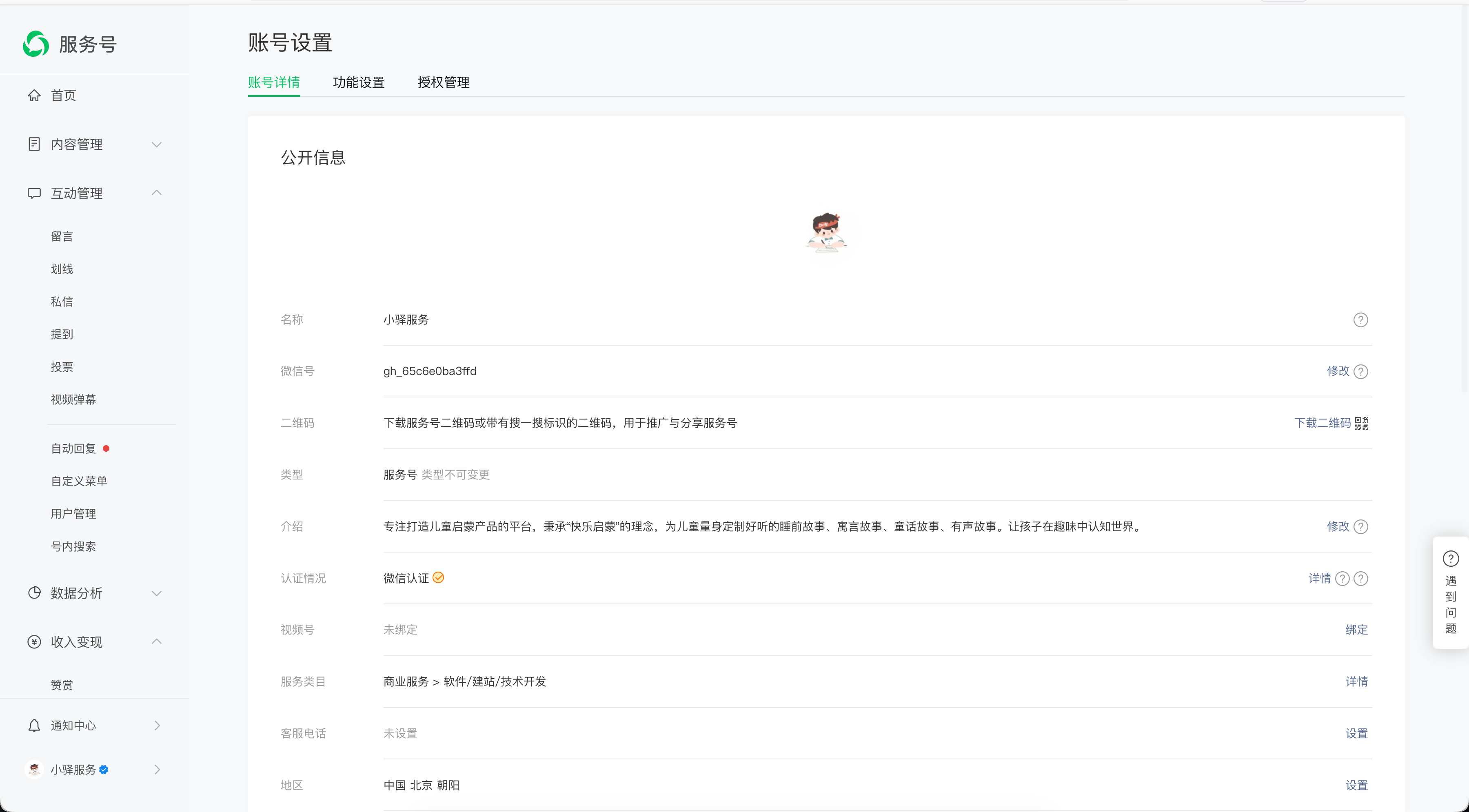Click the help icon beside 名称 row
This screenshot has width=1469, height=812.
pos(1360,320)
